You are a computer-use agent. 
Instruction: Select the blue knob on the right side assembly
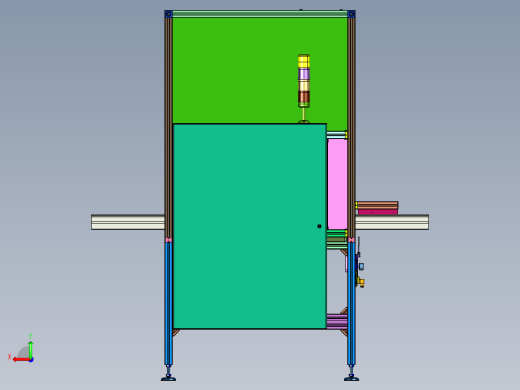(361, 266)
